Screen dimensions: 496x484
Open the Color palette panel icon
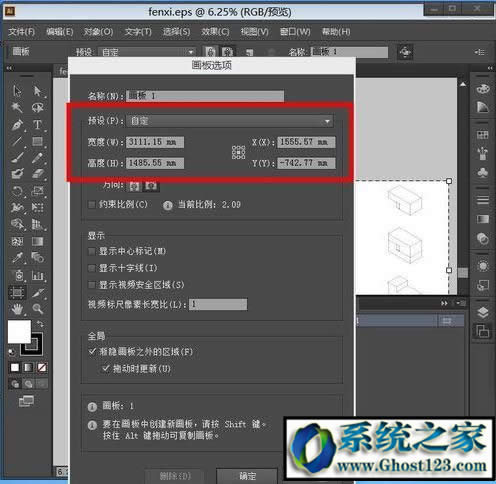(x=483, y=89)
